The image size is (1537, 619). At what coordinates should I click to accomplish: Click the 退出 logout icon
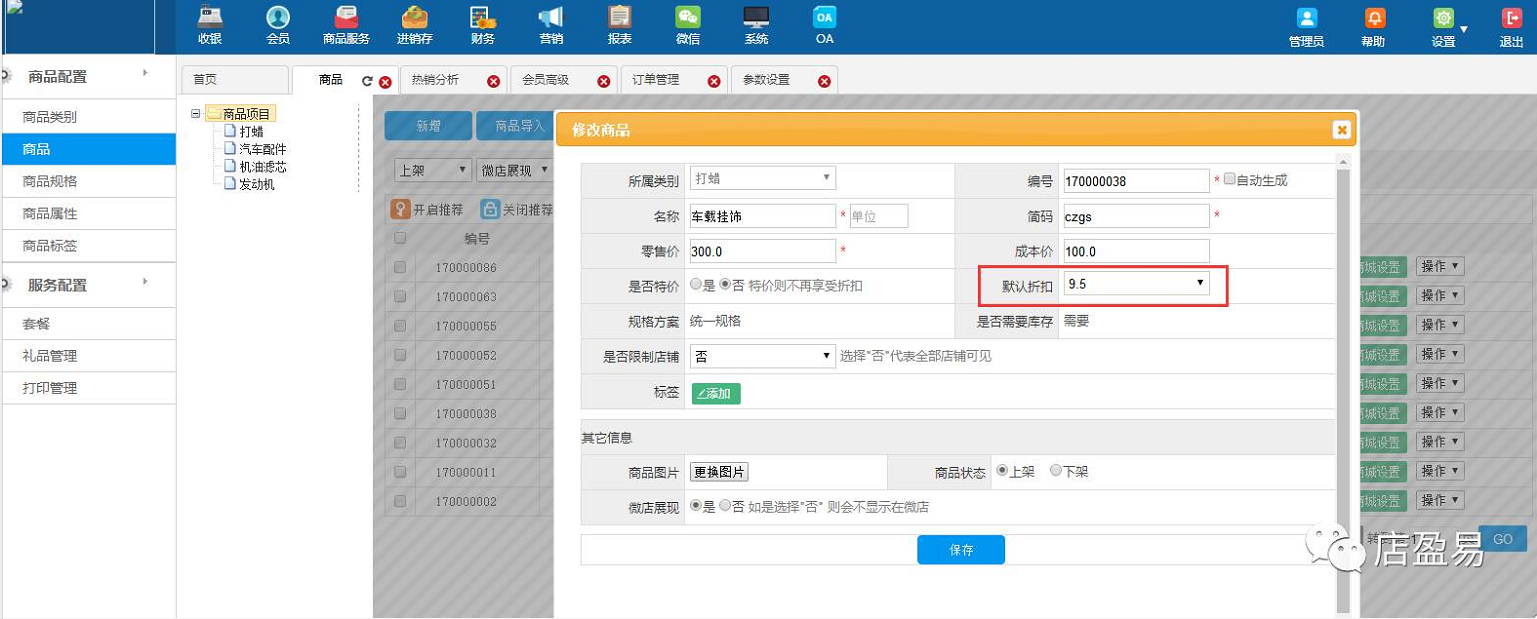point(1512,18)
